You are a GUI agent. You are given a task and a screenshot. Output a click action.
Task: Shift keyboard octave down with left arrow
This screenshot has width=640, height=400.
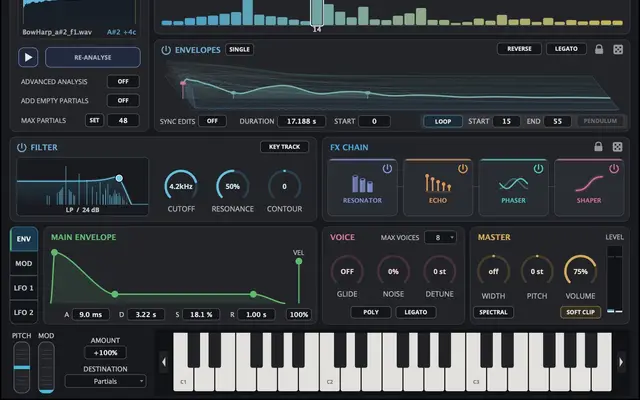coord(164,362)
